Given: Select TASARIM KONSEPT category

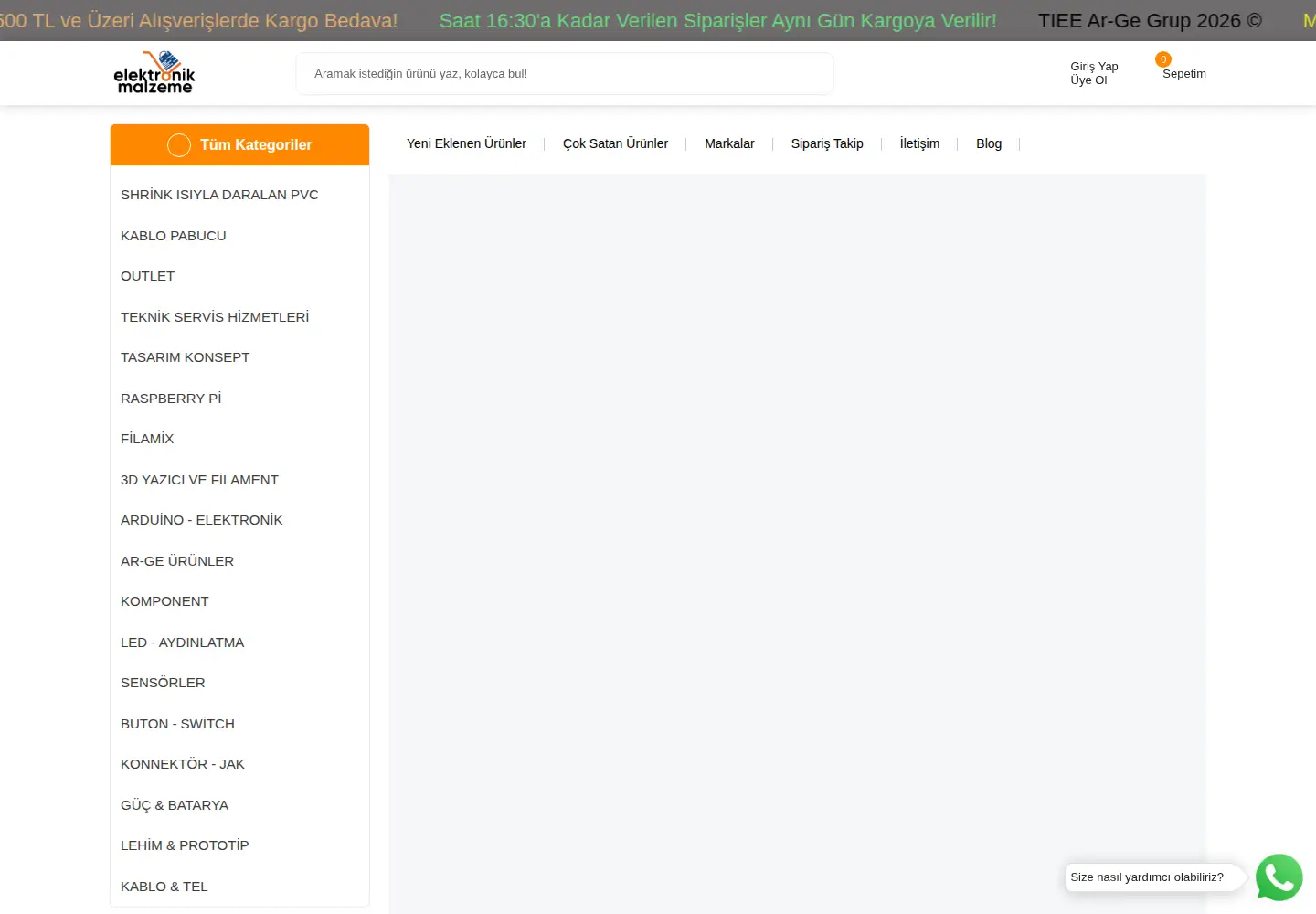Looking at the screenshot, I should (185, 357).
